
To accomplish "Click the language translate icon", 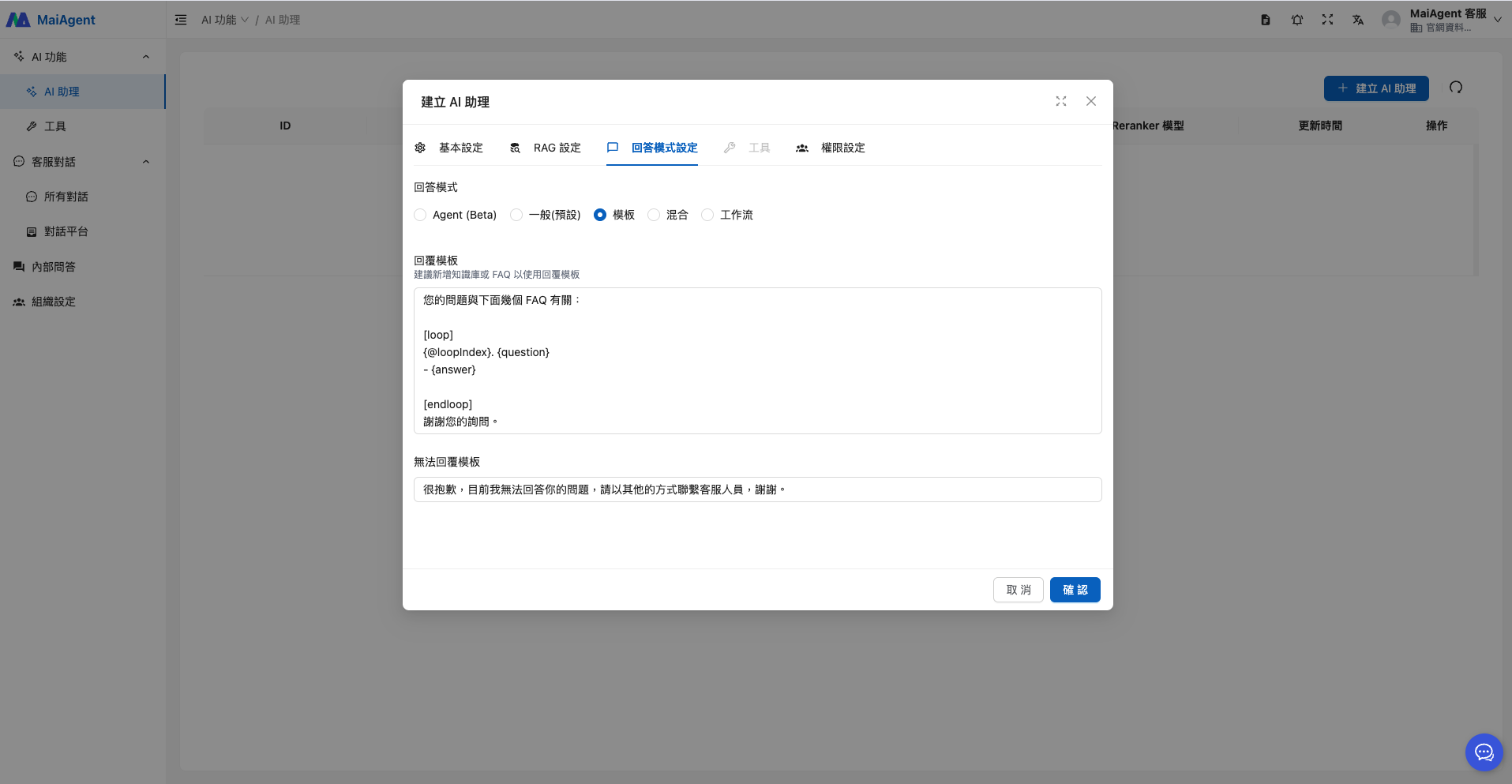I will [1358, 20].
